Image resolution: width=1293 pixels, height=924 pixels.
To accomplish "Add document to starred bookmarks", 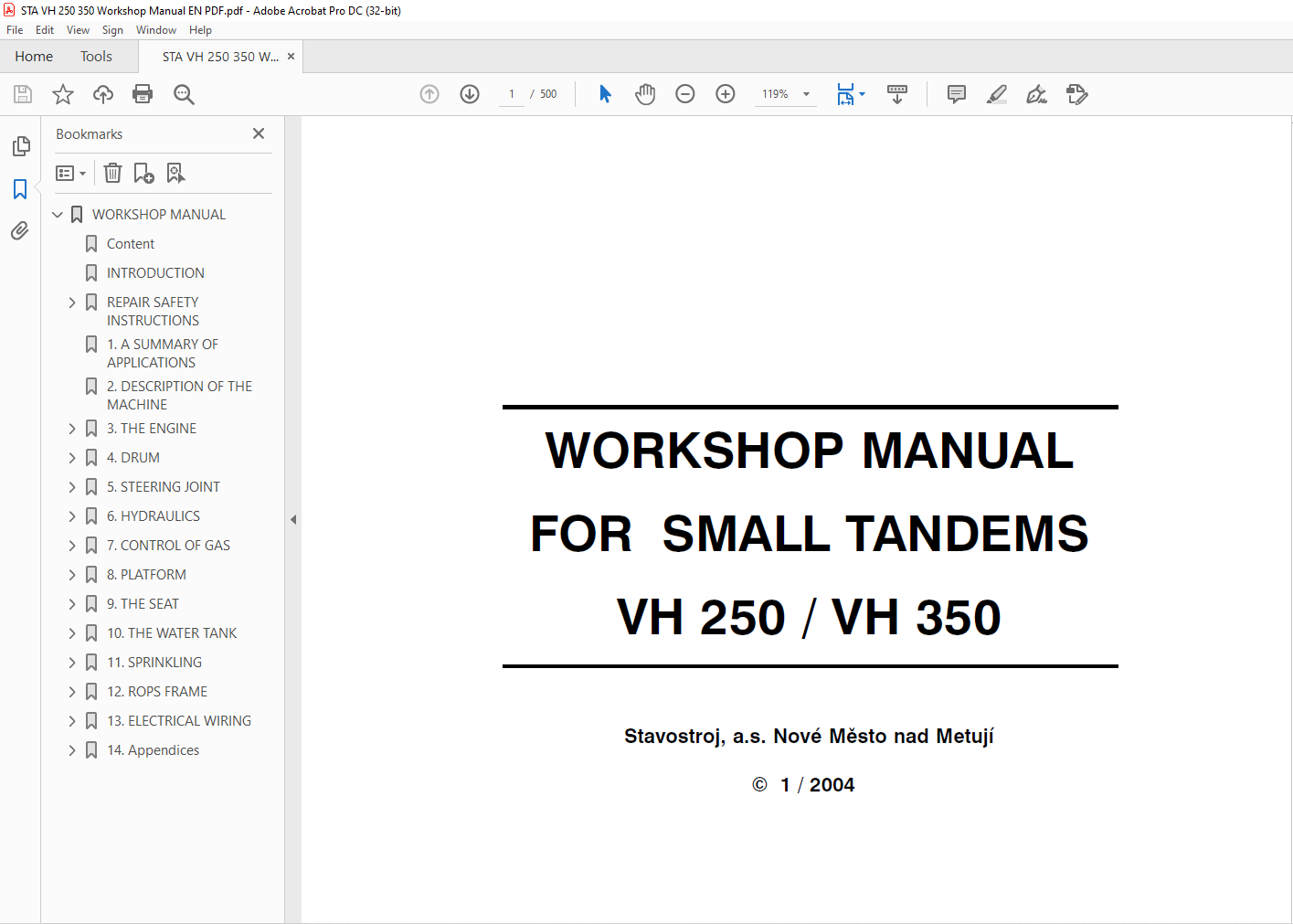I will pyautogui.click(x=63, y=94).
